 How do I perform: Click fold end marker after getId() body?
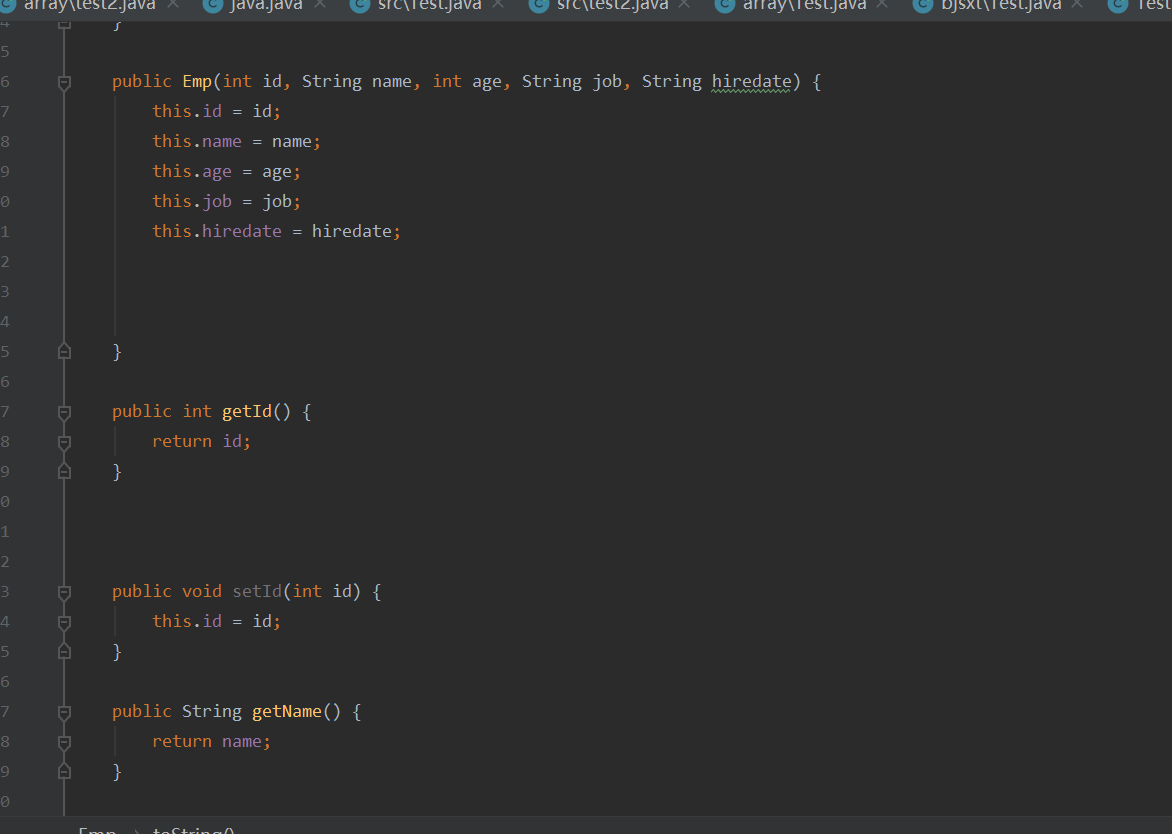point(64,471)
